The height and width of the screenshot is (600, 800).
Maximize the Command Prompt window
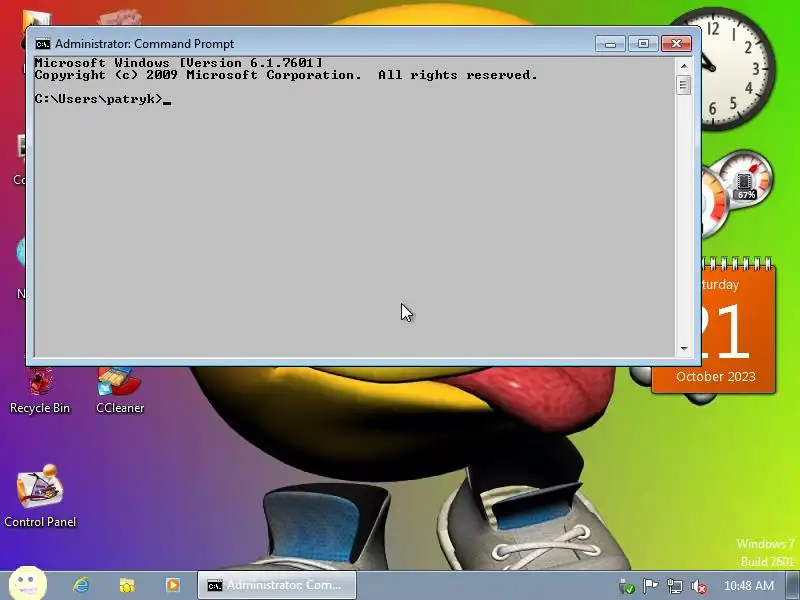point(643,44)
